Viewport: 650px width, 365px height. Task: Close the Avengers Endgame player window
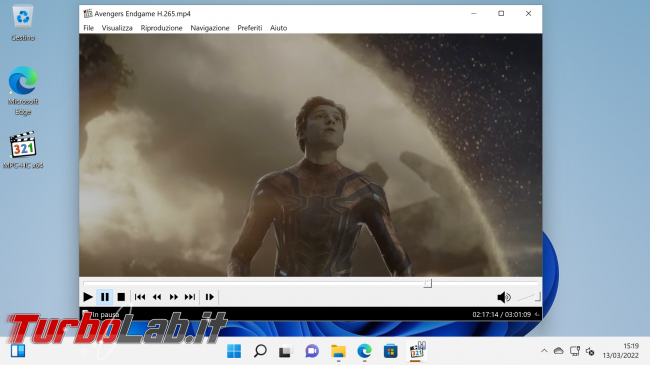click(x=529, y=13)
